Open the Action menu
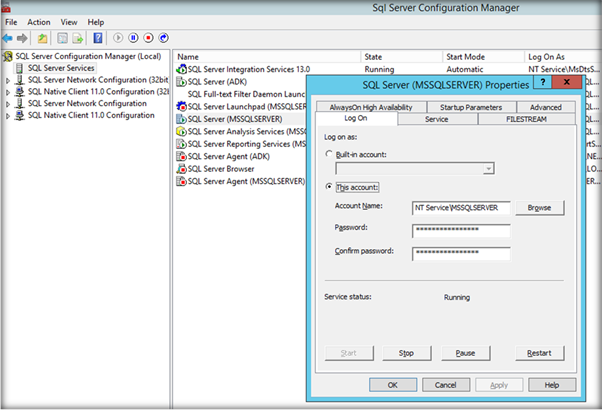The width and height of the screenshot is (602, 410). [x=39, y=22]
